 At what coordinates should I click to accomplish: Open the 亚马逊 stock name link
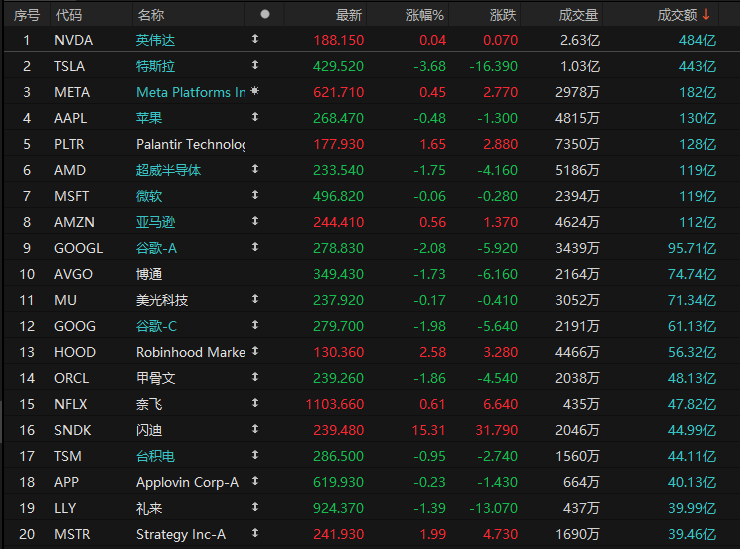(x=155, y=222)
